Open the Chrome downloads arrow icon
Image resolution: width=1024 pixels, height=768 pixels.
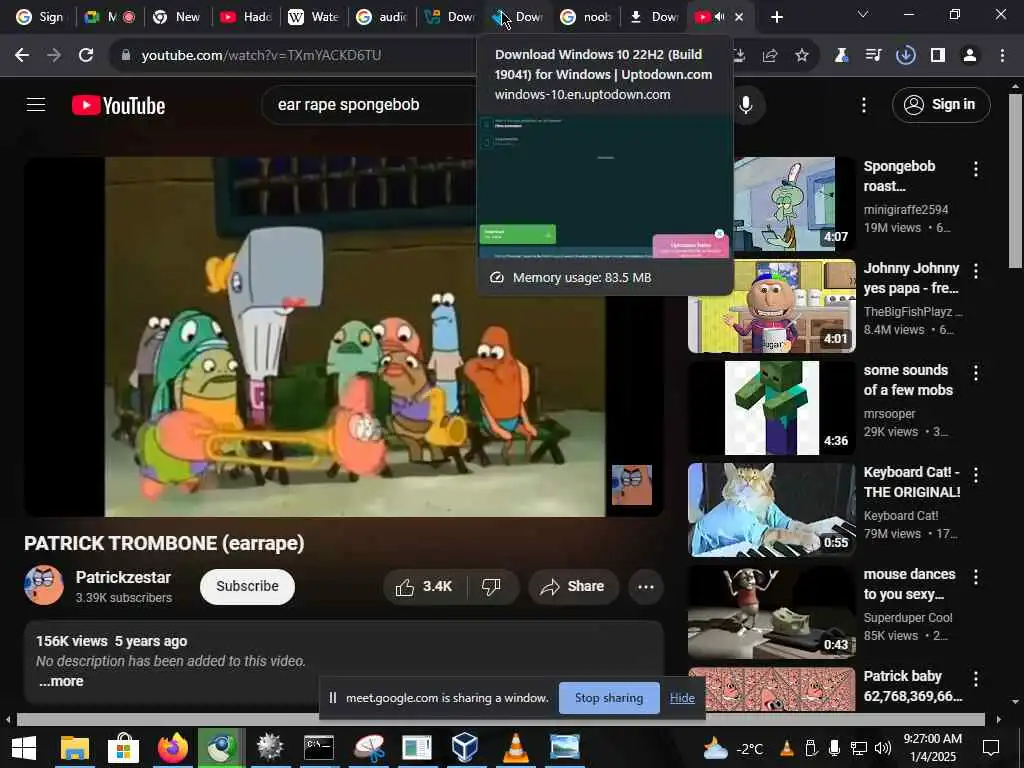(905, 56)
